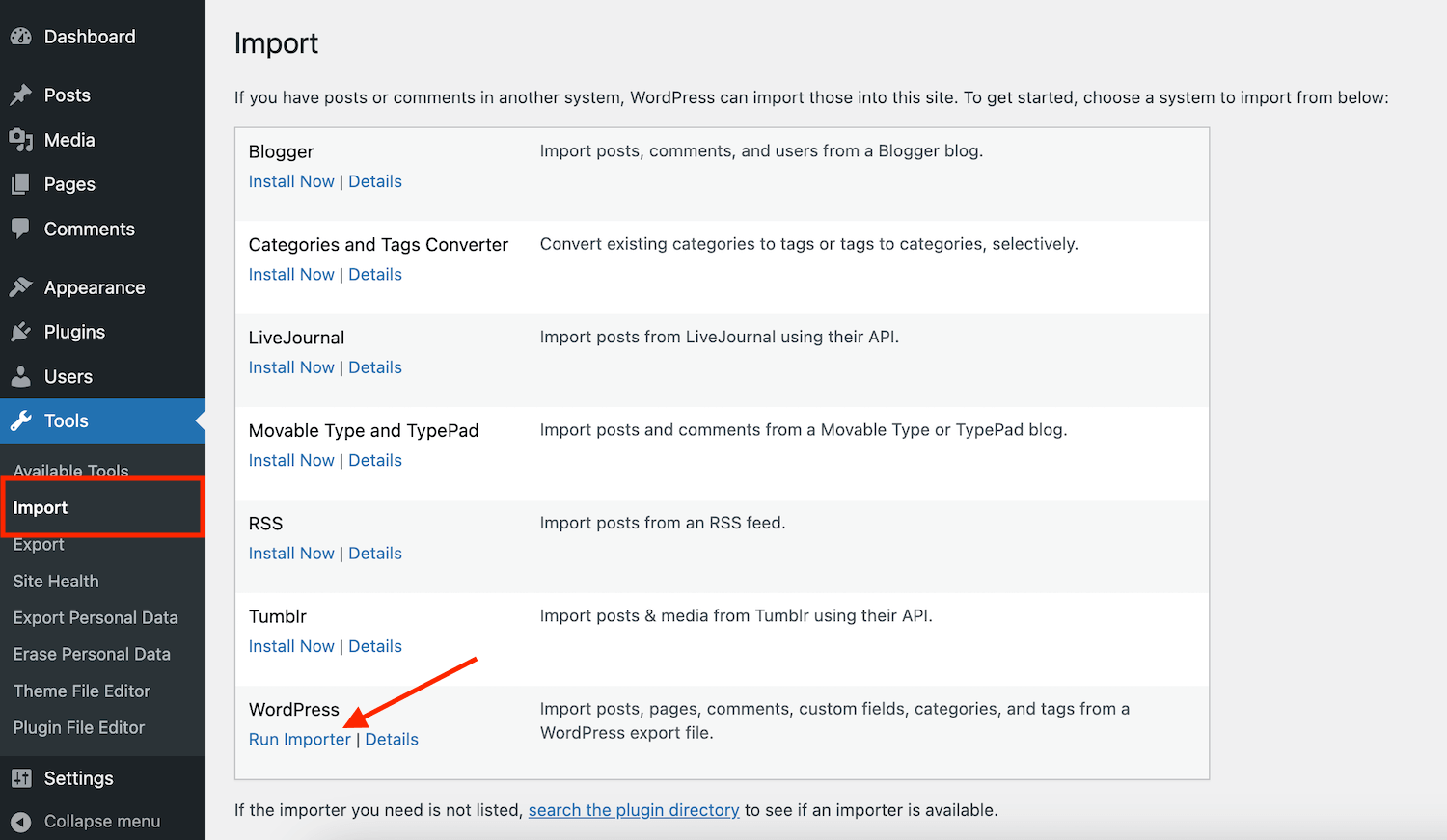The width and height of the screenshot is (1447, 840).
Task: Open Available Tools submenu item
Action: (x=70, y=471)
